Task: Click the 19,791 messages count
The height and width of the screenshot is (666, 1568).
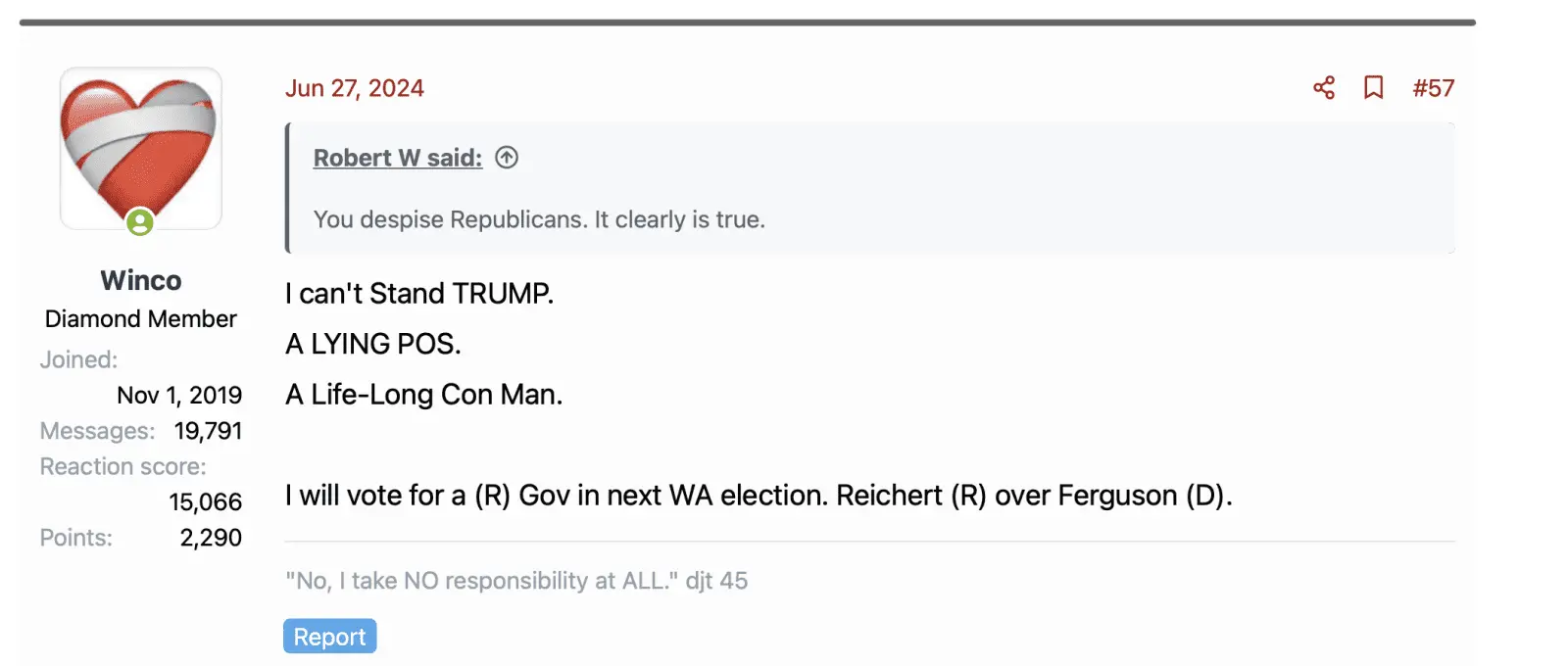Action: (208, 431)
